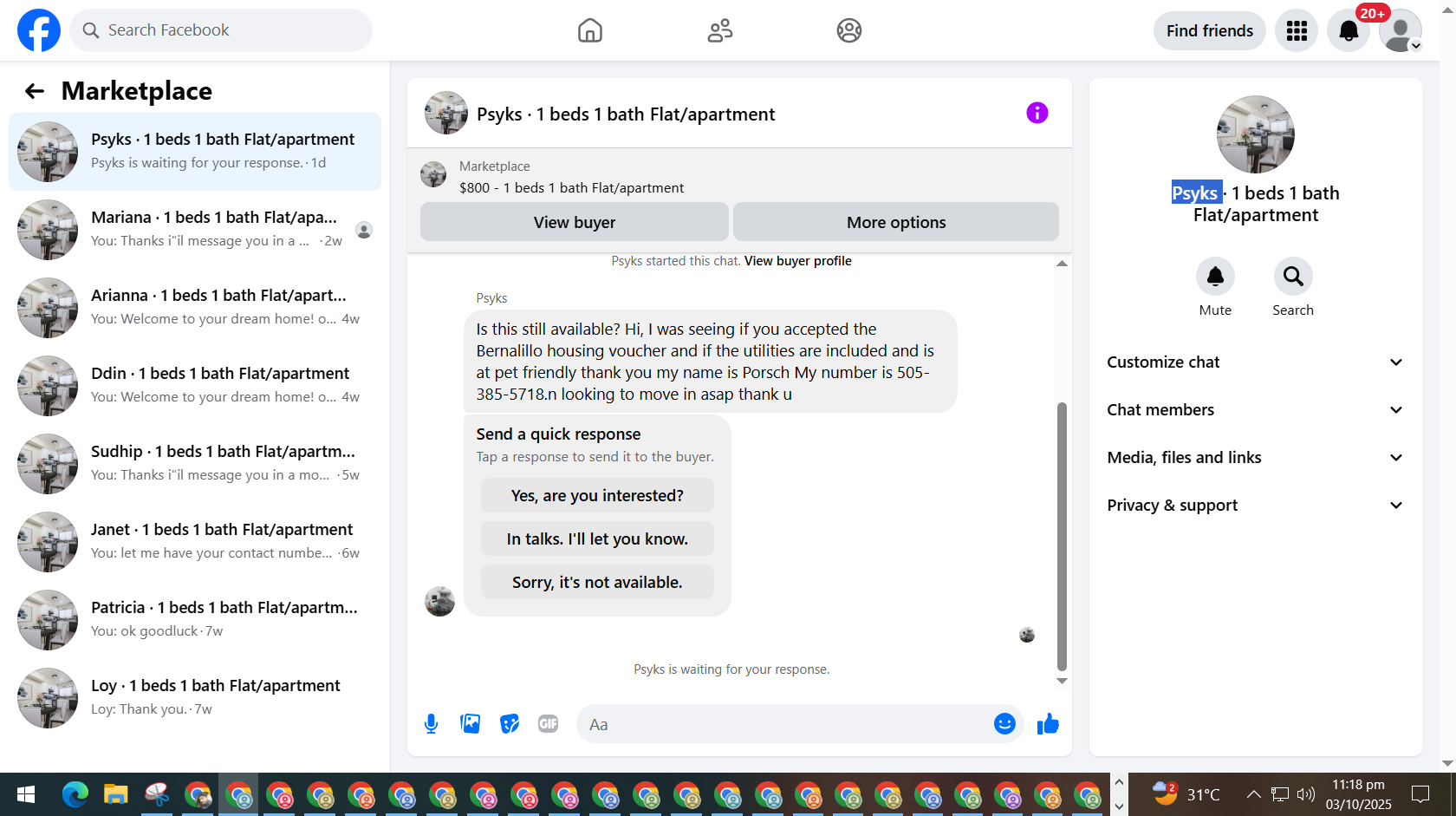
Task: Open the Sudhip conversation
Action: point(195,464)
